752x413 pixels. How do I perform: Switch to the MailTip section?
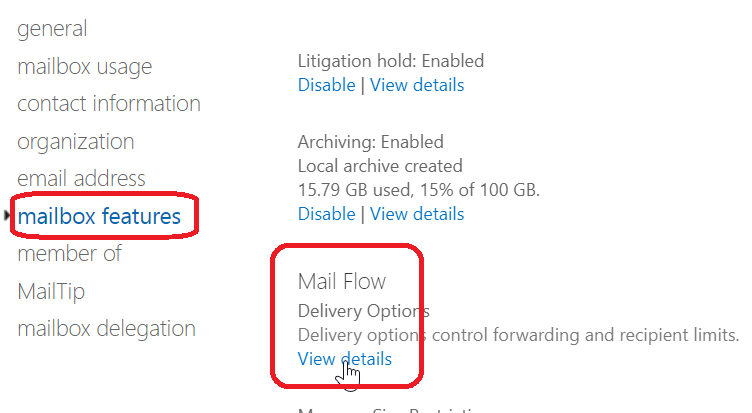click(x=51, y=291)
